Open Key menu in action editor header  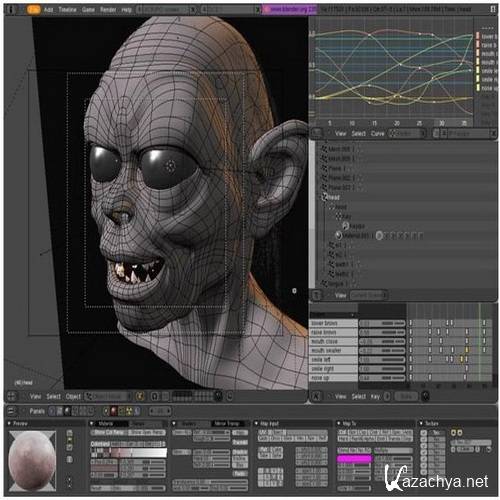(x=375, y=396)
